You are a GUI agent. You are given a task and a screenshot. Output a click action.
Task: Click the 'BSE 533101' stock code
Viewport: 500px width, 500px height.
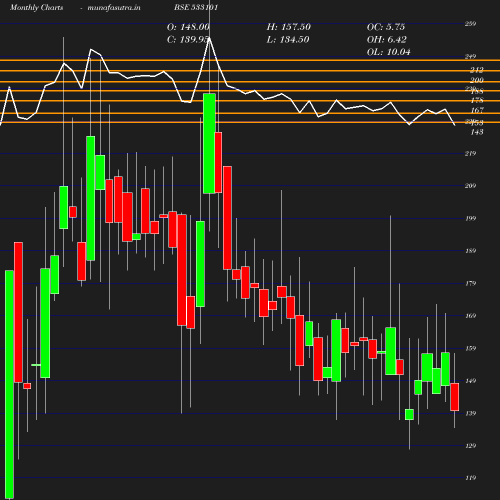tap(196, 8)
